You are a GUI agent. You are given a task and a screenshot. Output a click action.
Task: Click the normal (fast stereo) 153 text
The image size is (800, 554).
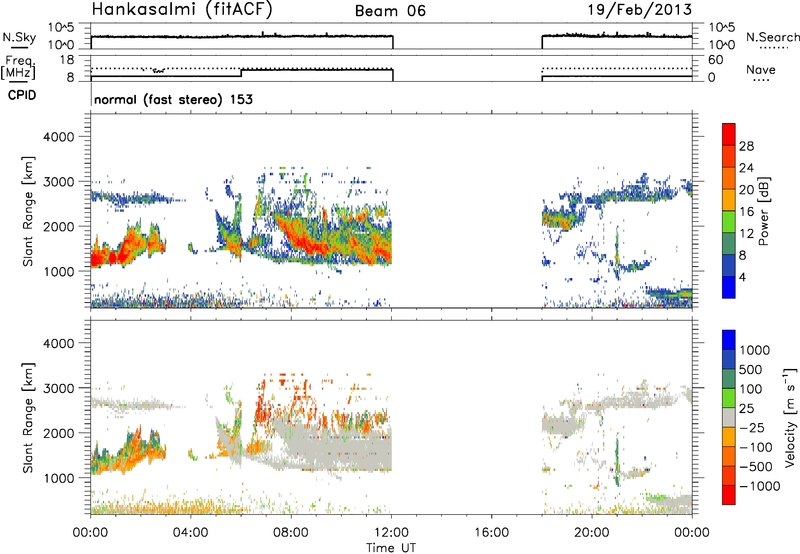pos(173,99)
